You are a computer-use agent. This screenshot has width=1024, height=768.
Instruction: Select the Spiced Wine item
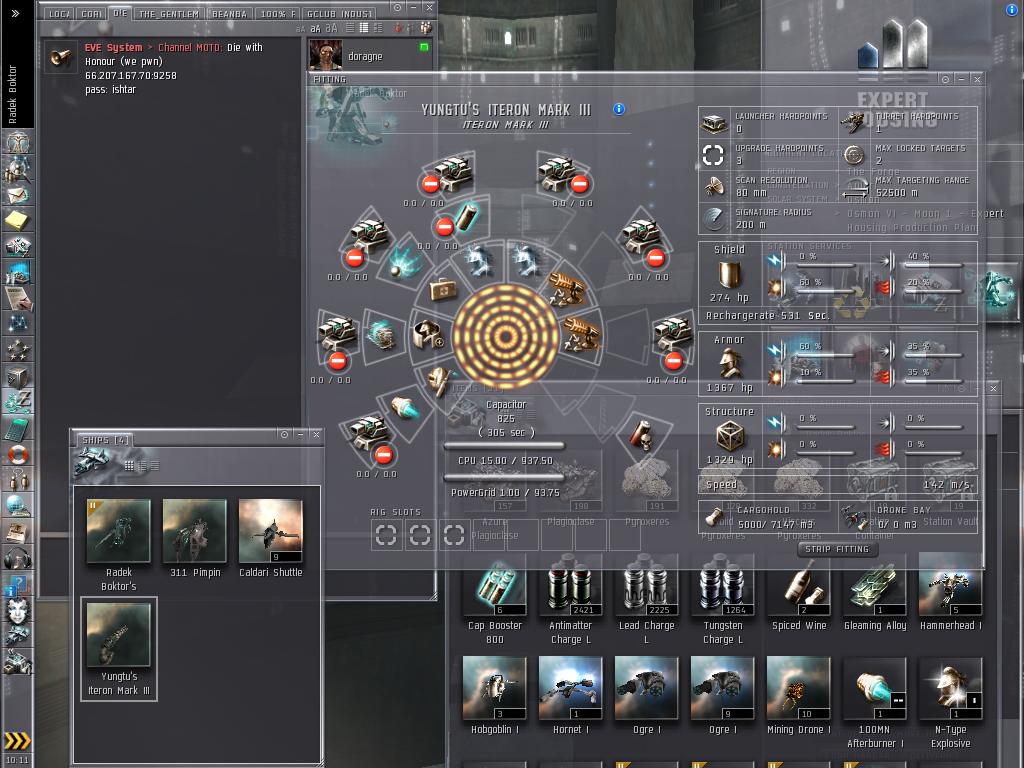[x=799, y=593]
